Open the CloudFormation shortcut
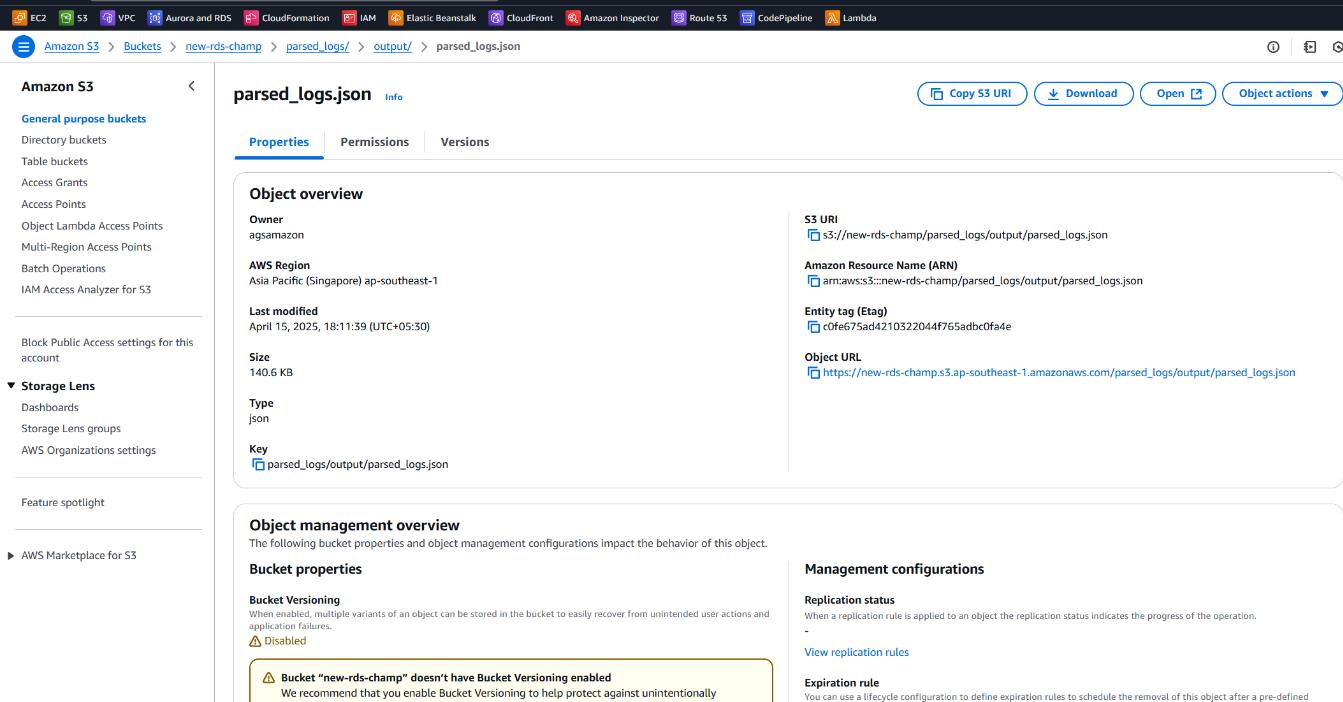This screenshot has width=1343, height=702. coord(287,17)
